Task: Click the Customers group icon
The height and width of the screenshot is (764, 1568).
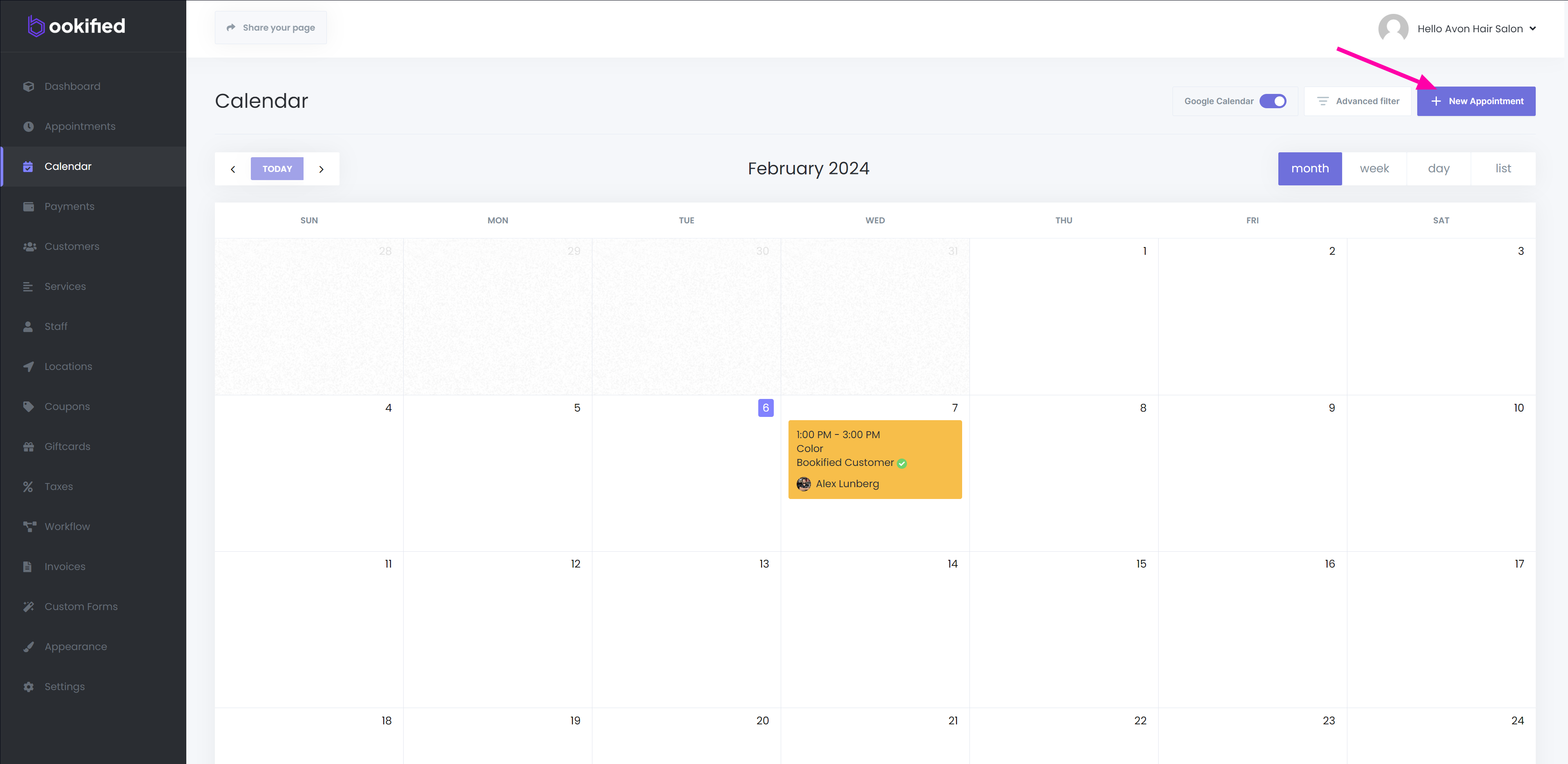Action: (29, 246)
